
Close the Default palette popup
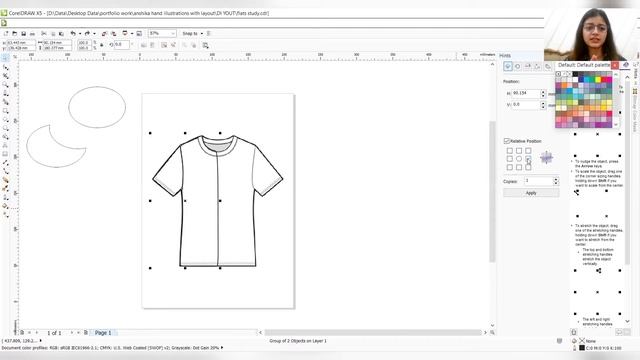coord(615,65)
